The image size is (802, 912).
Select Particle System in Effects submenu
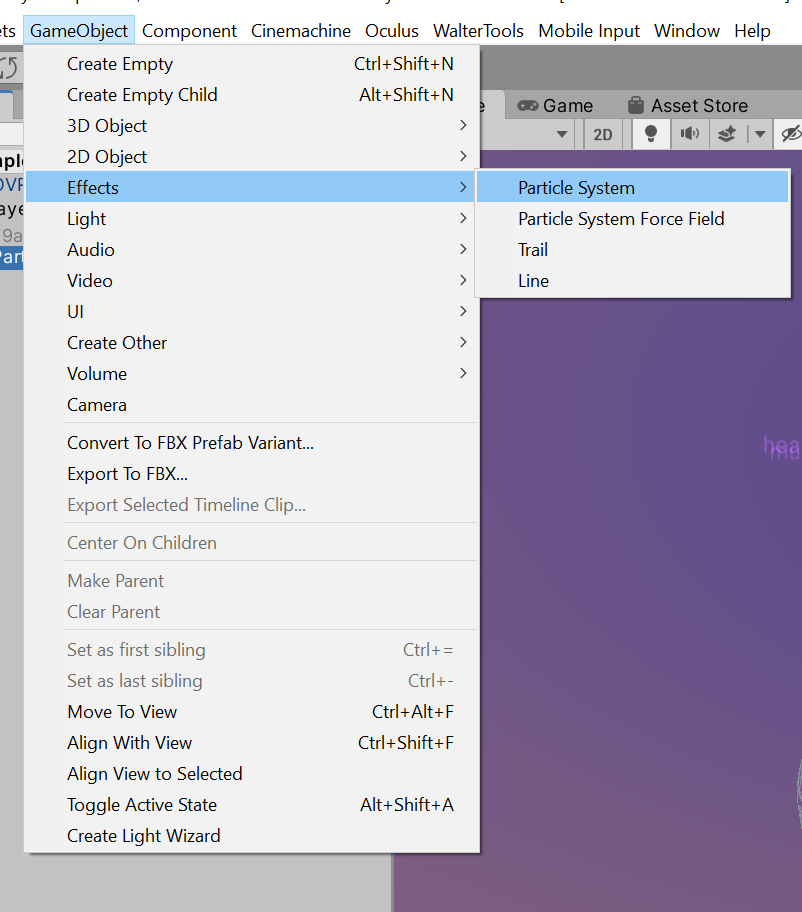point(632,187)
